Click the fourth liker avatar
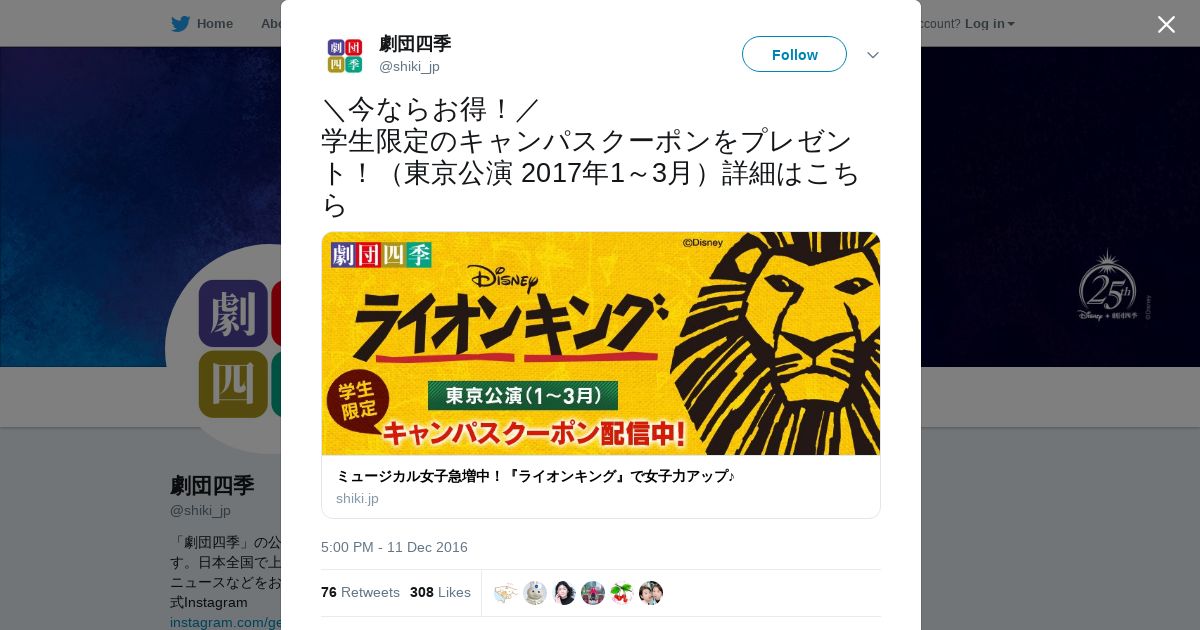Image resolution: width=1200 pixels, height=630 pixels. pyautogui.click(x=593, y=593)
